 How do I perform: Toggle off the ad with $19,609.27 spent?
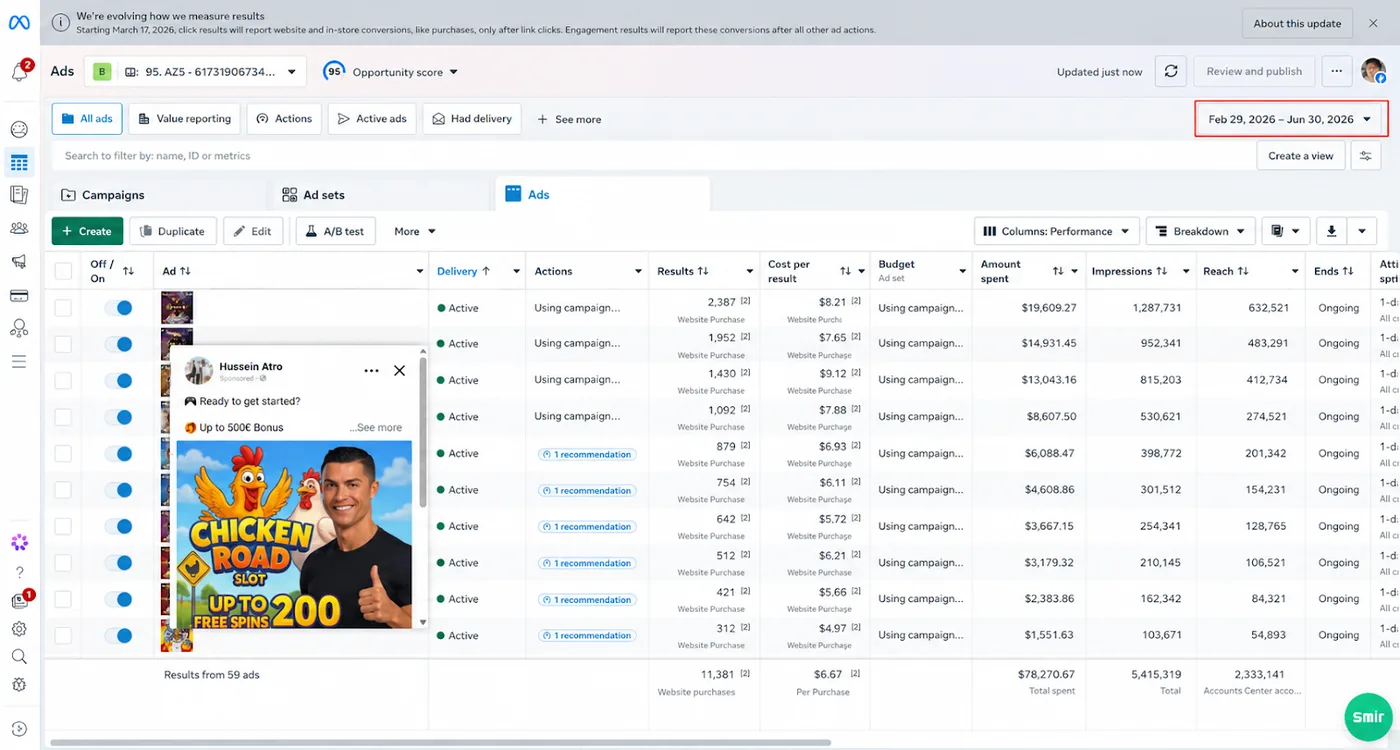click(x=118, y=308)
